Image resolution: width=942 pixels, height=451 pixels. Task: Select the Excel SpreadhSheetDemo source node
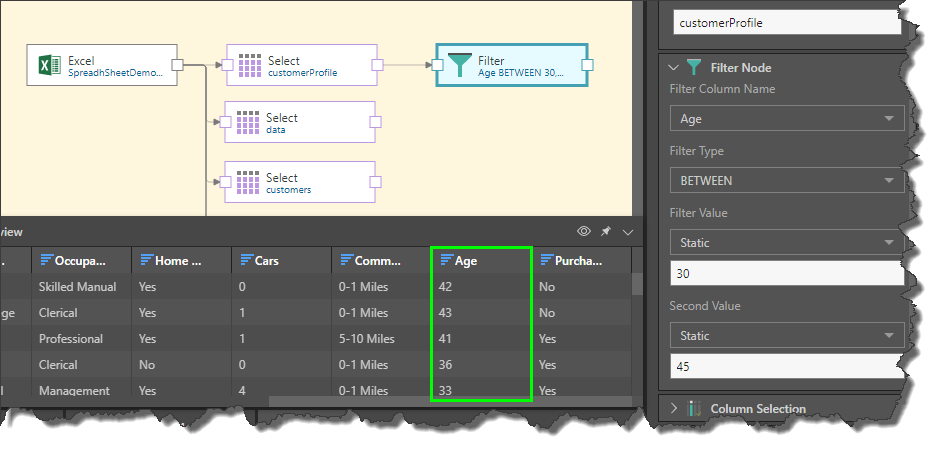(x=102, y=65)
